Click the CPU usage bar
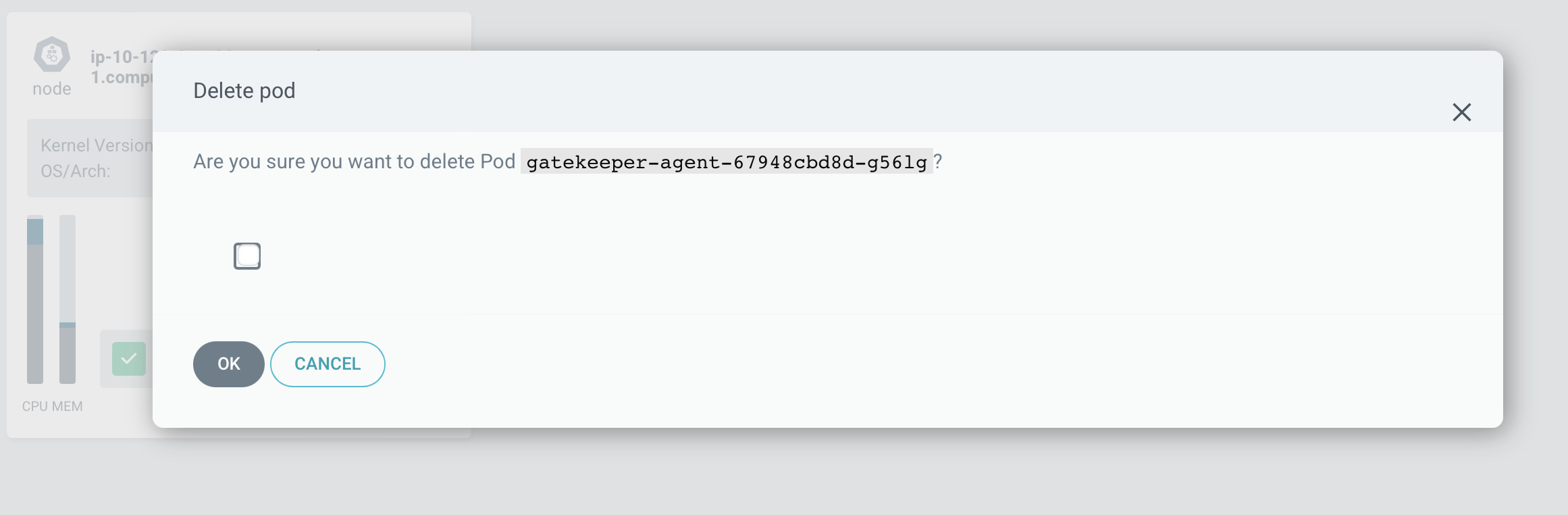This screenshot has width=1568, height=515. [x=34, y=297]
